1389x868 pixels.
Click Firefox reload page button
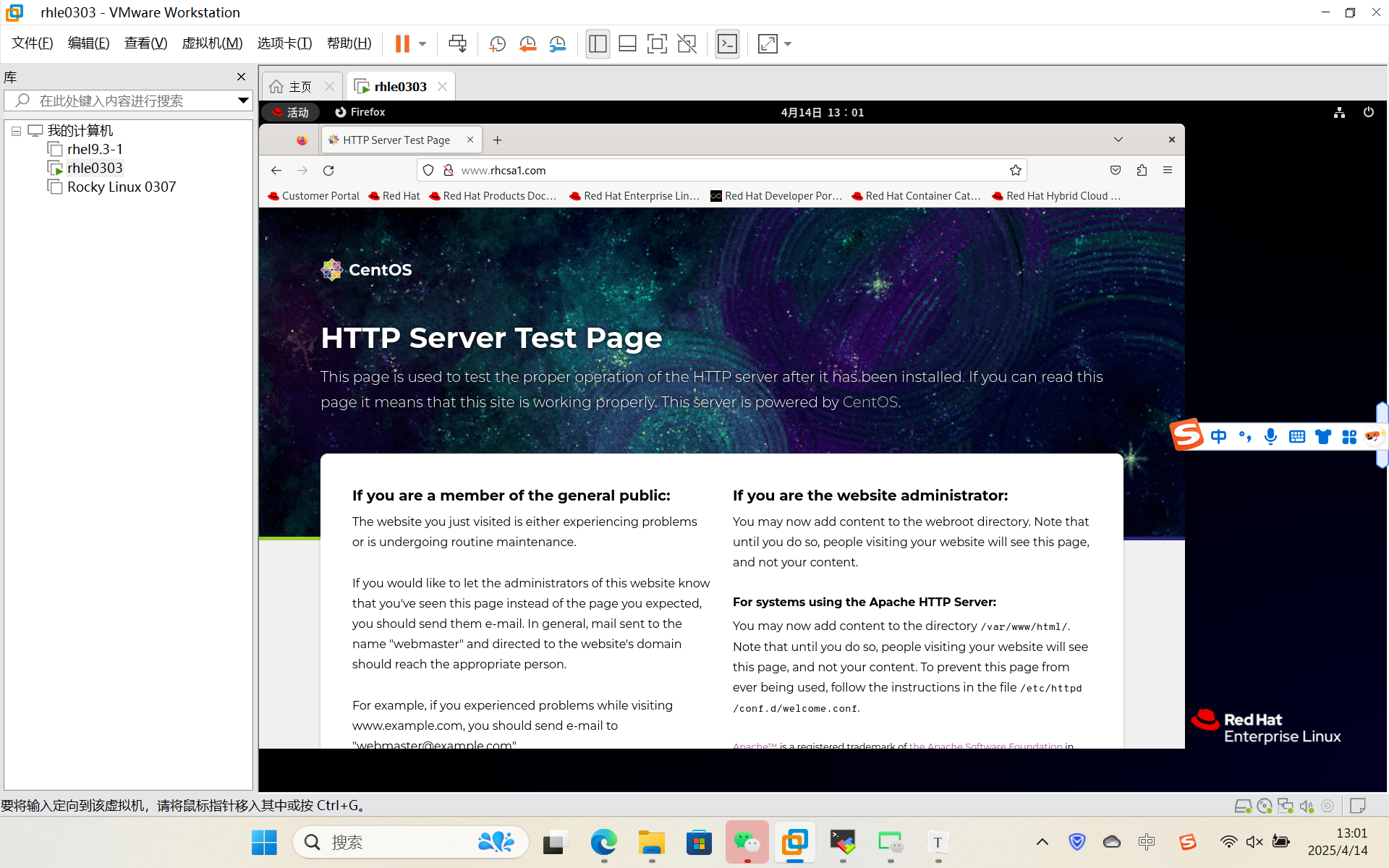pyautogui.click(x=328, y=171)
